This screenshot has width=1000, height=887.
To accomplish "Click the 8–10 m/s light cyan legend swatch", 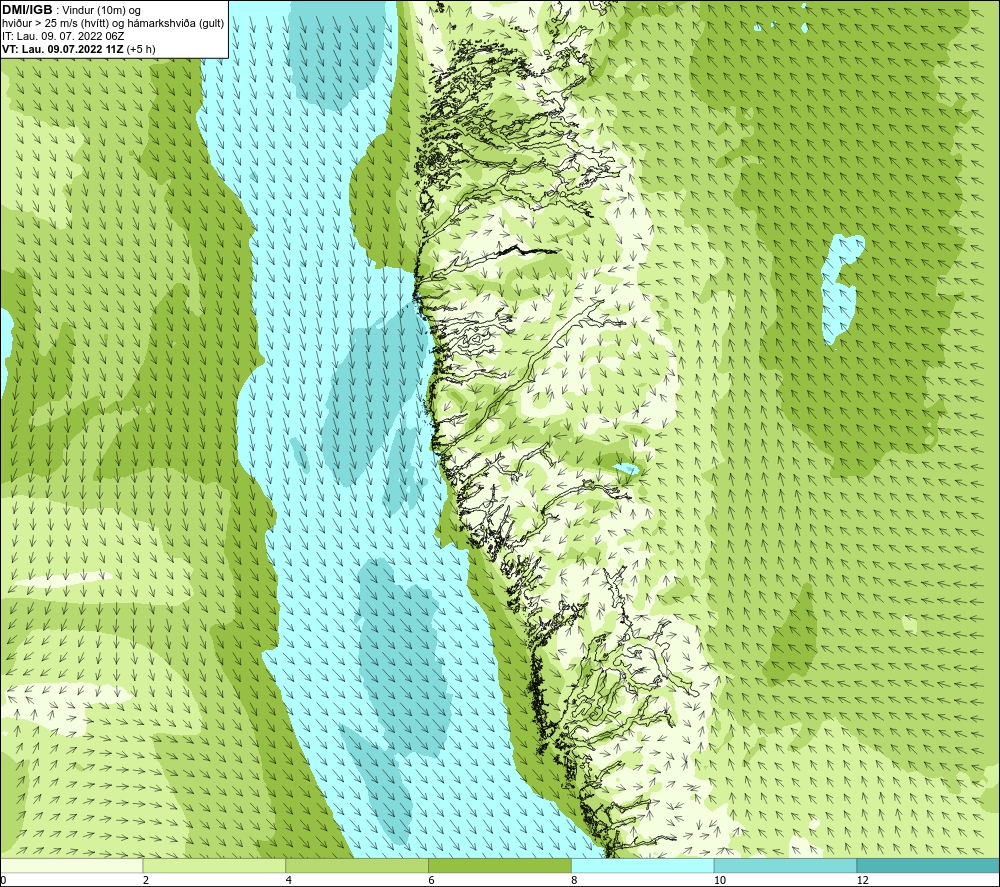I will 643,866.
